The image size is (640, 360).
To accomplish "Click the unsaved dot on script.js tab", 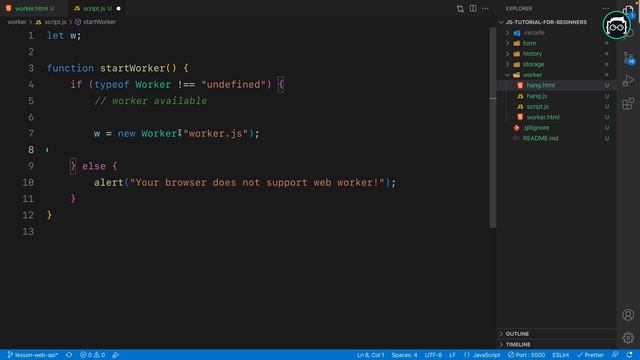I will pyautogui.click(x=118, y=9).
